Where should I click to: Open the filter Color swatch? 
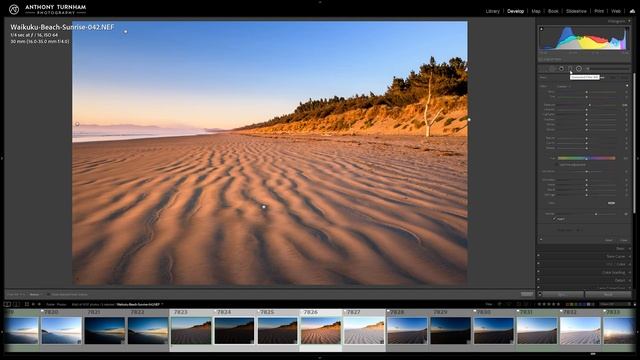tap(611, 203)
